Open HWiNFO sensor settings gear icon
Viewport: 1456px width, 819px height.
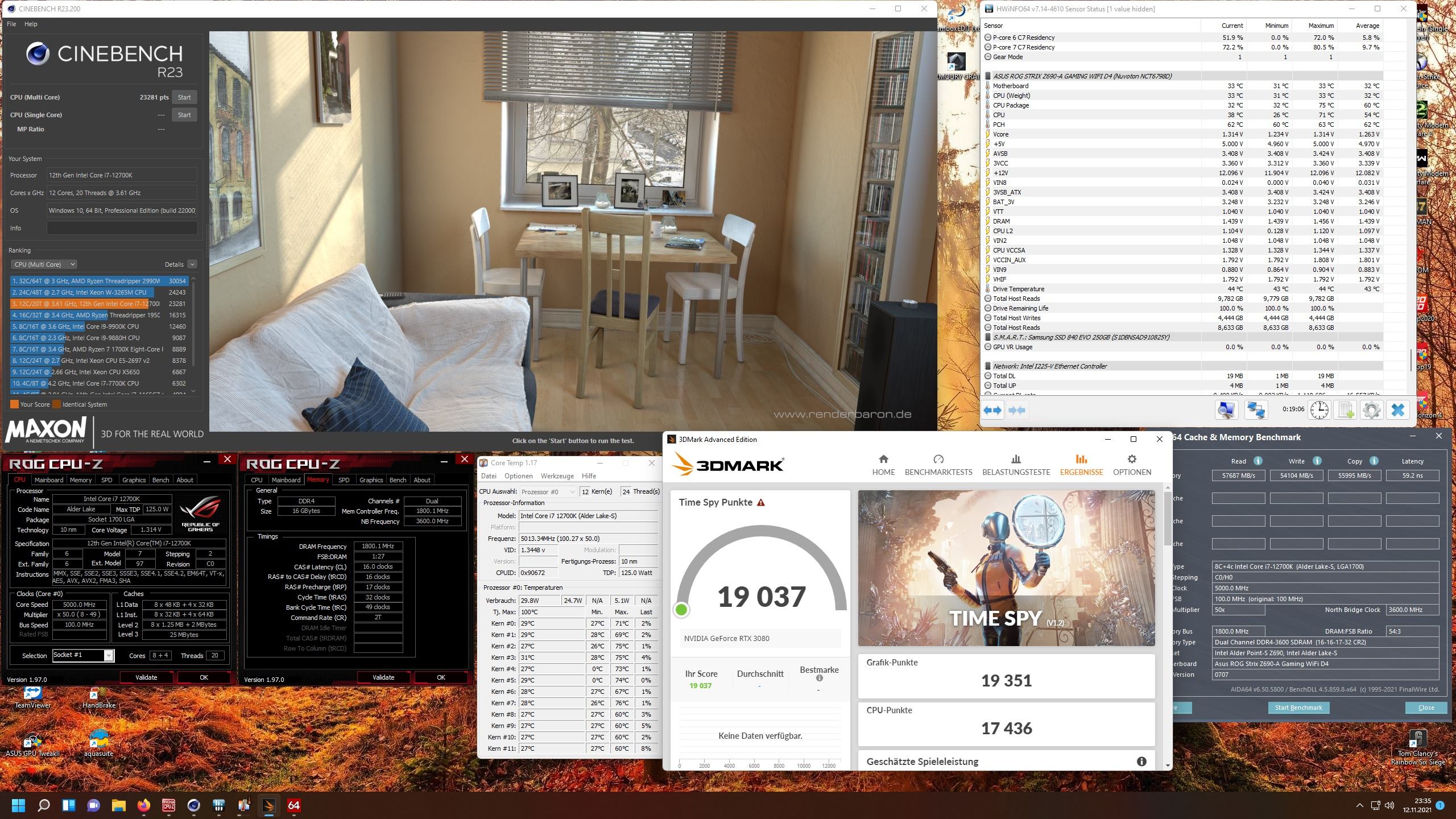tap(1371, 410)
